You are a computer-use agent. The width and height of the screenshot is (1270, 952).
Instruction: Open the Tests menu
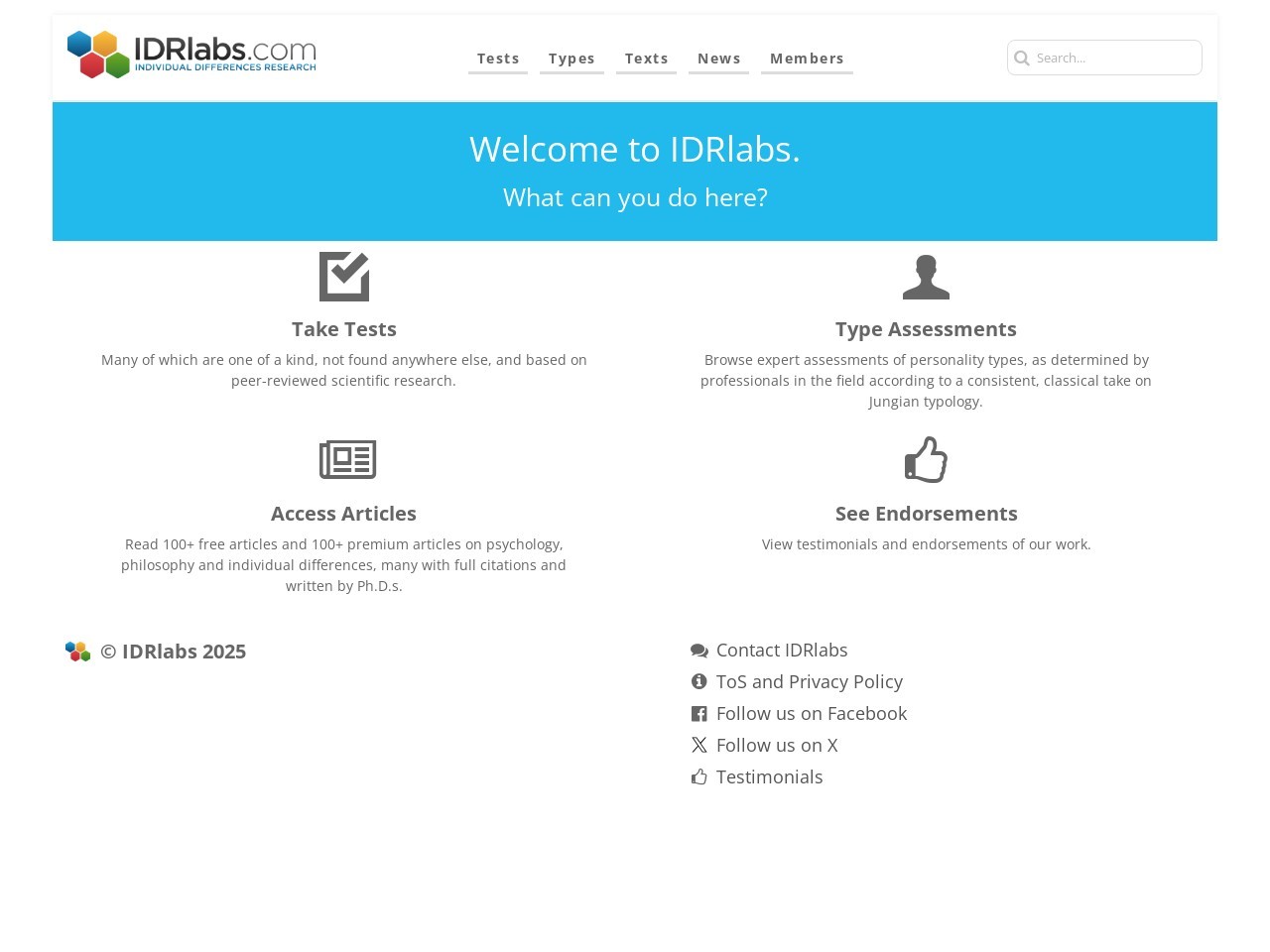click(x=498, y=59)
